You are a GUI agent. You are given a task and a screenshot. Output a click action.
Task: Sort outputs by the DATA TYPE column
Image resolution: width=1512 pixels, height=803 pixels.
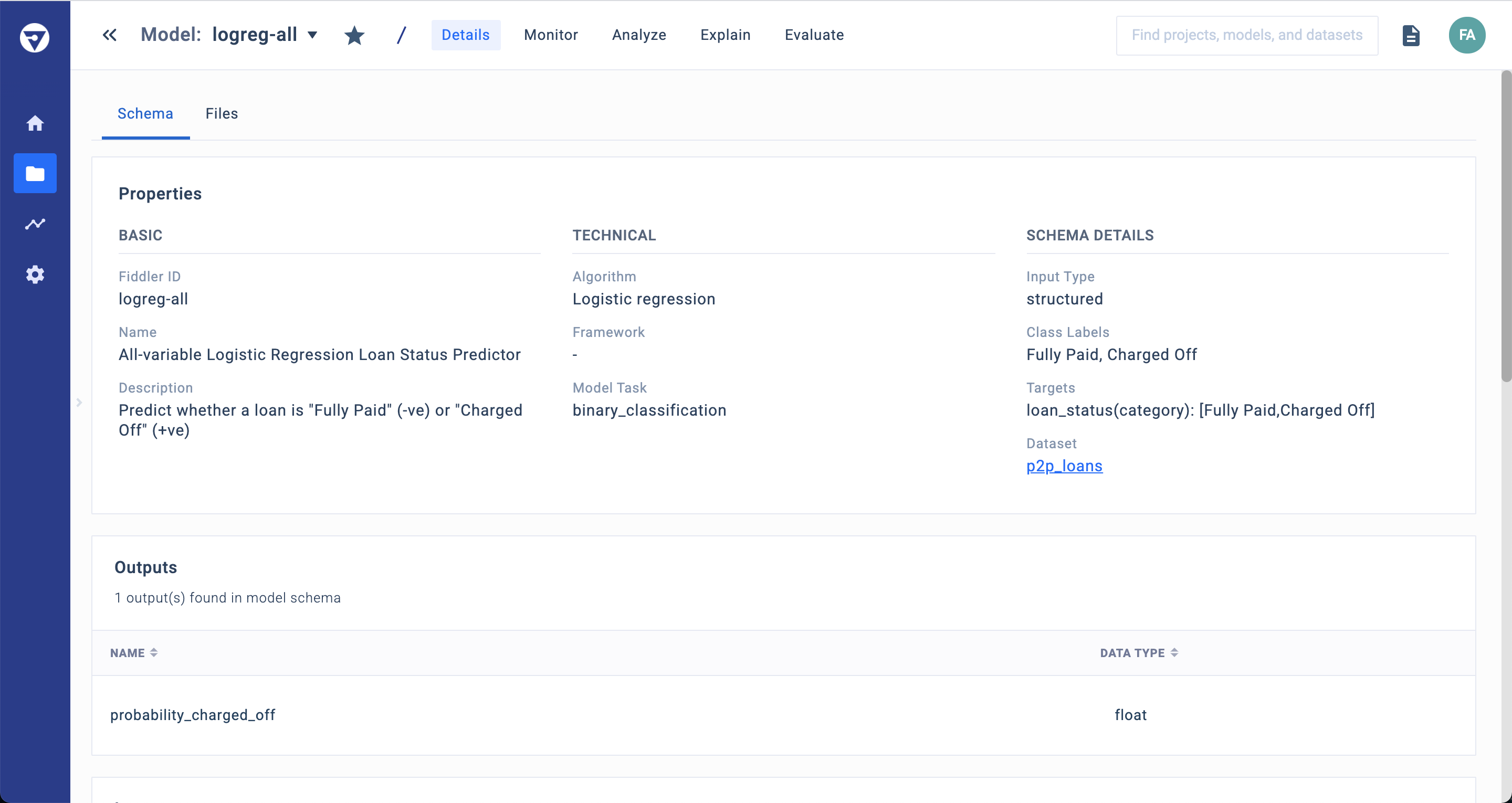(x=1139, y=653)
